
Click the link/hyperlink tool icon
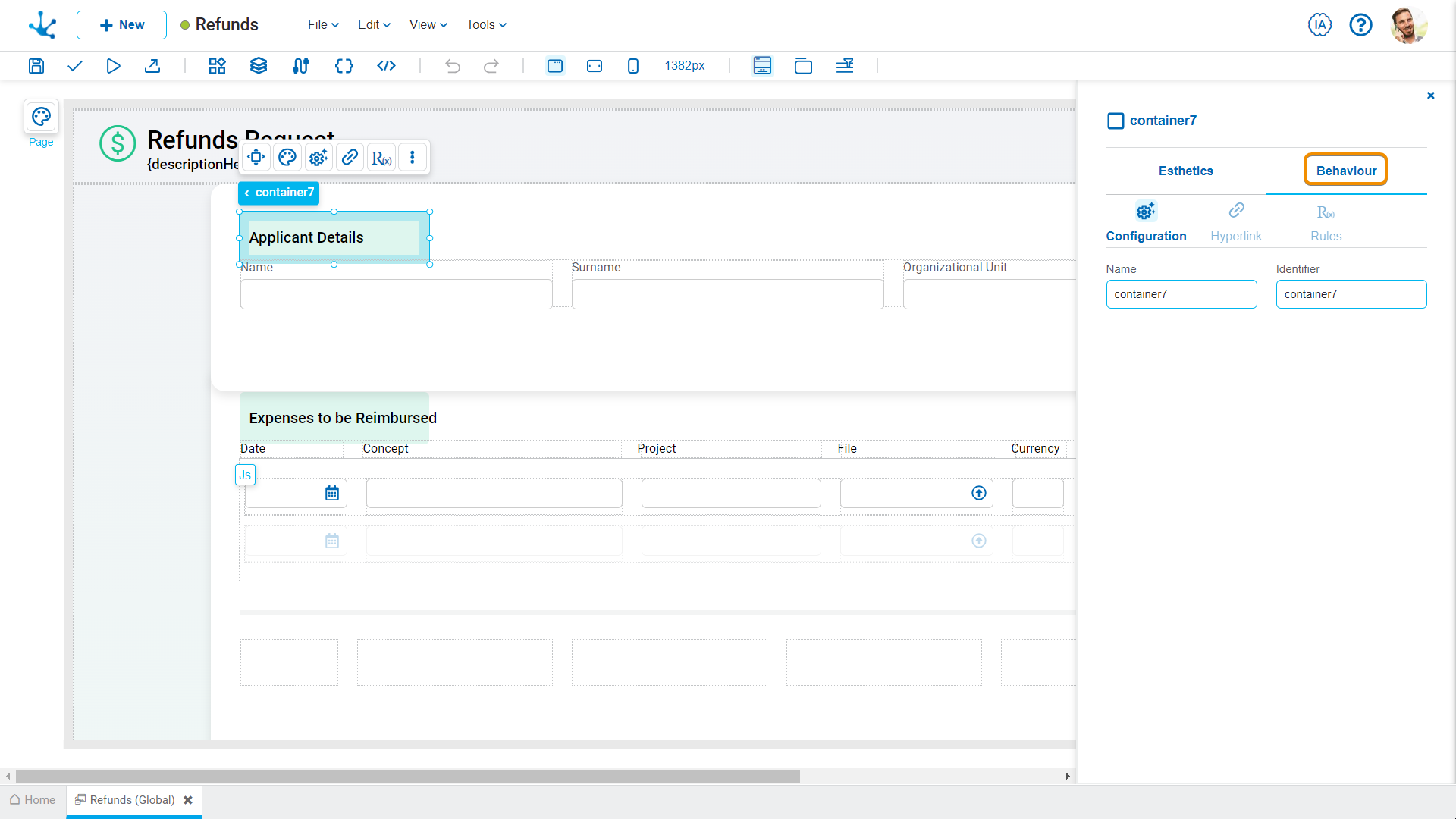tap(350, 157)
